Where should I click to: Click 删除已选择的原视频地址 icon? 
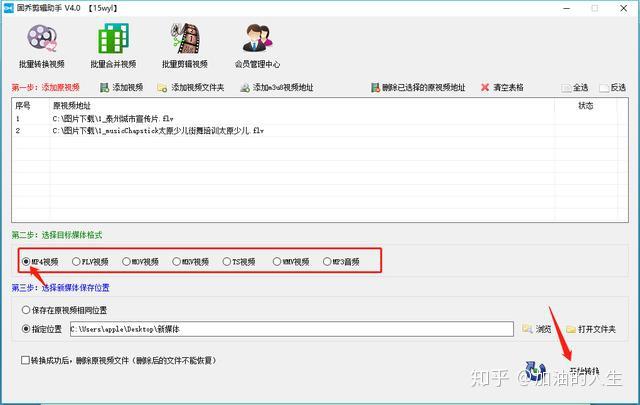(x=375, y=87)
